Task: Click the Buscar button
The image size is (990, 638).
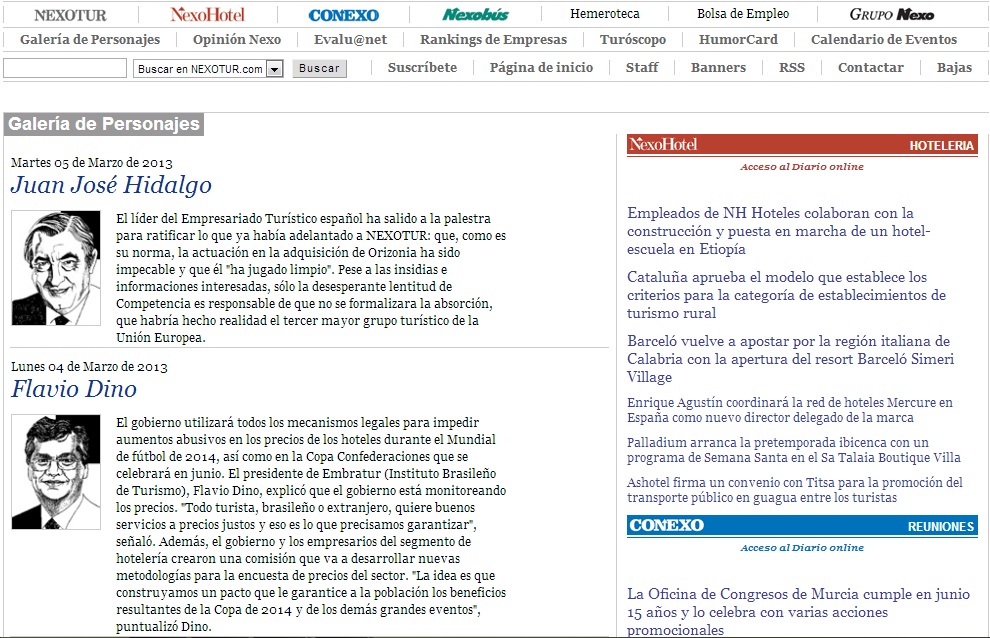Action: point(319,68)
